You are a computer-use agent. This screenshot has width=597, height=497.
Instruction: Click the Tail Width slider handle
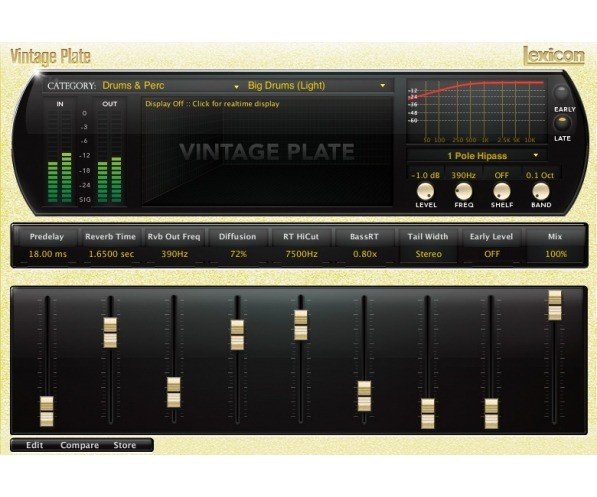click(x=428, y=414)
